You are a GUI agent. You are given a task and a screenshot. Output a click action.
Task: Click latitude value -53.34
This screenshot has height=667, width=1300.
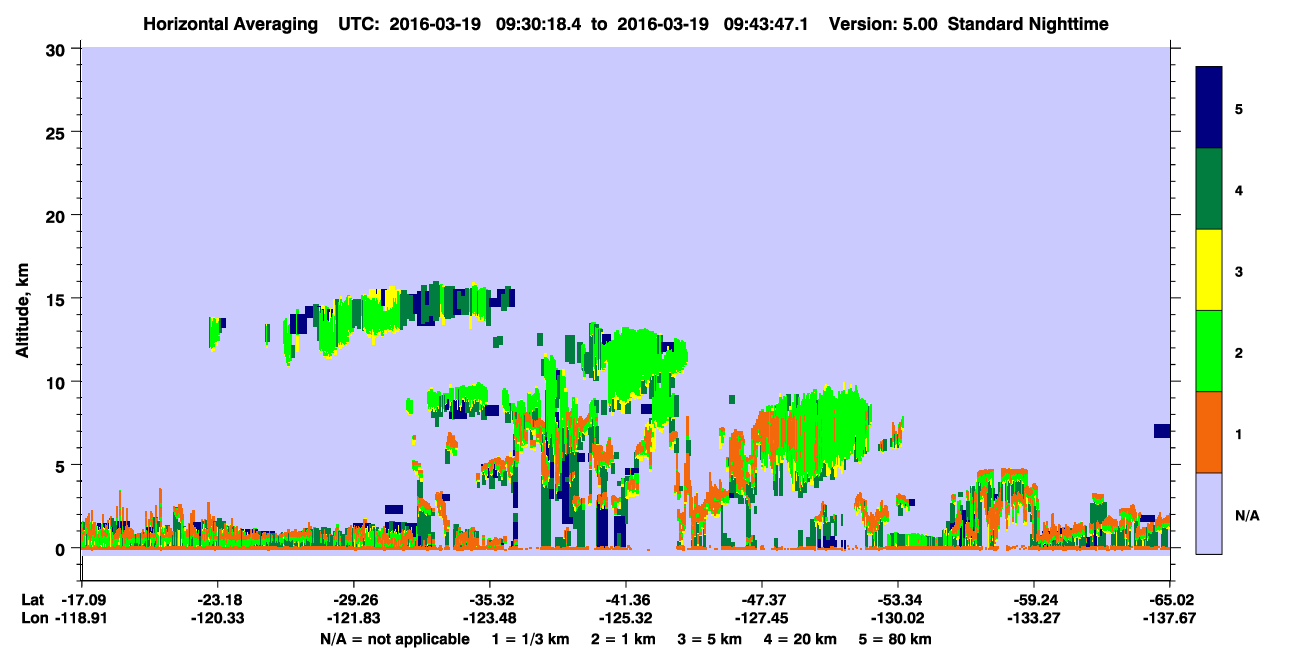click(x=897, y=600)
